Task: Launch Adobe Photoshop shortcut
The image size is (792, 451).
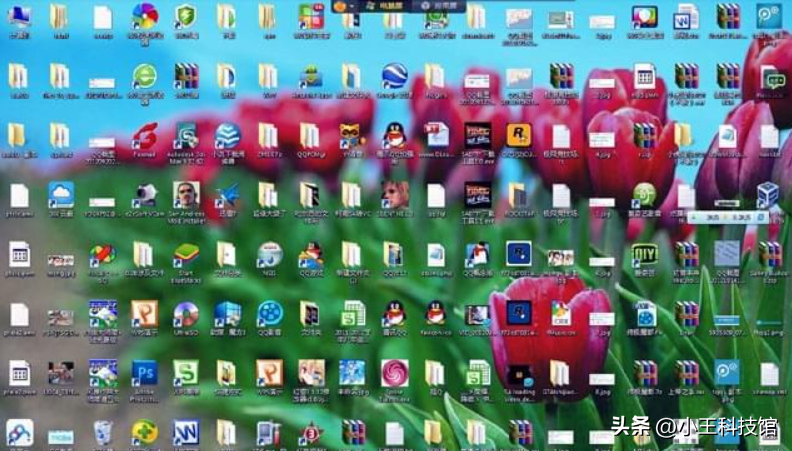Action: pyautogui.click(x=144, y=373)
